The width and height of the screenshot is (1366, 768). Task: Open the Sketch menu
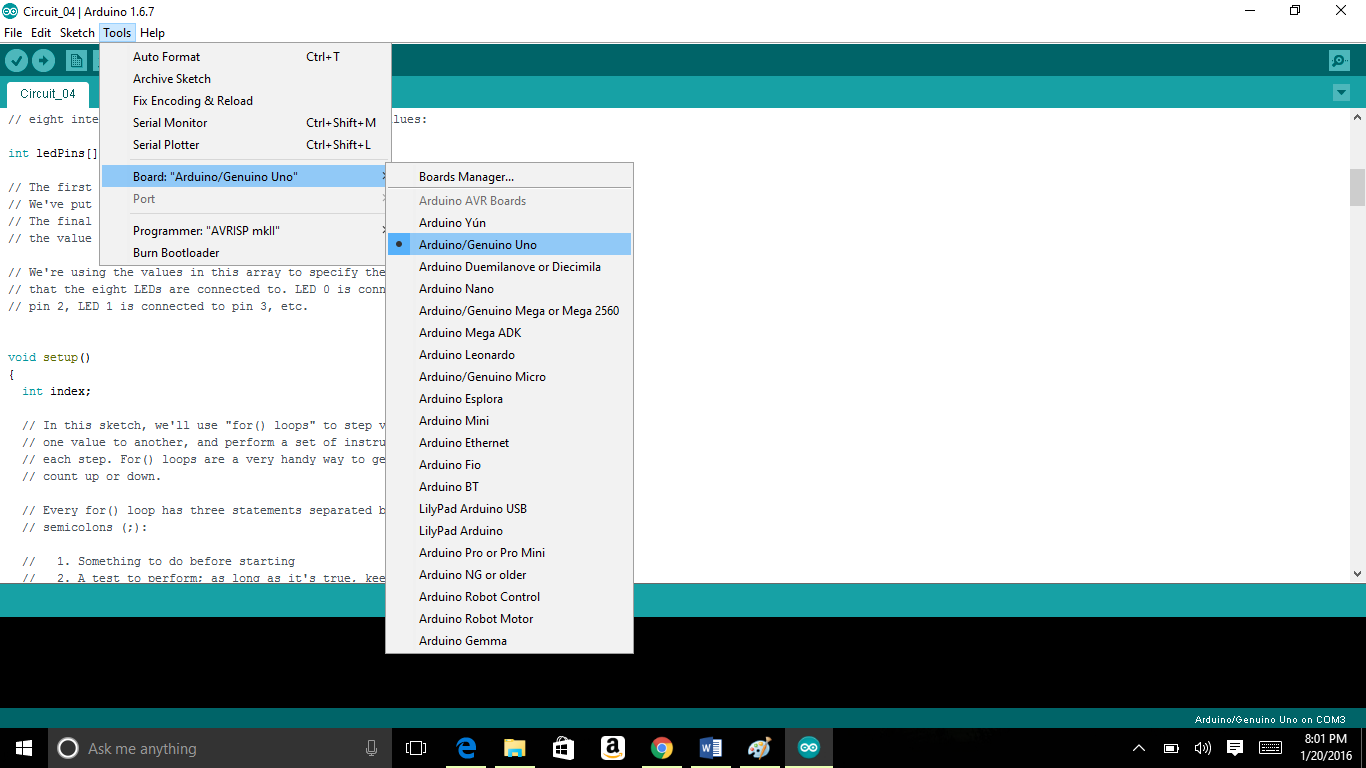coord(77,32)
